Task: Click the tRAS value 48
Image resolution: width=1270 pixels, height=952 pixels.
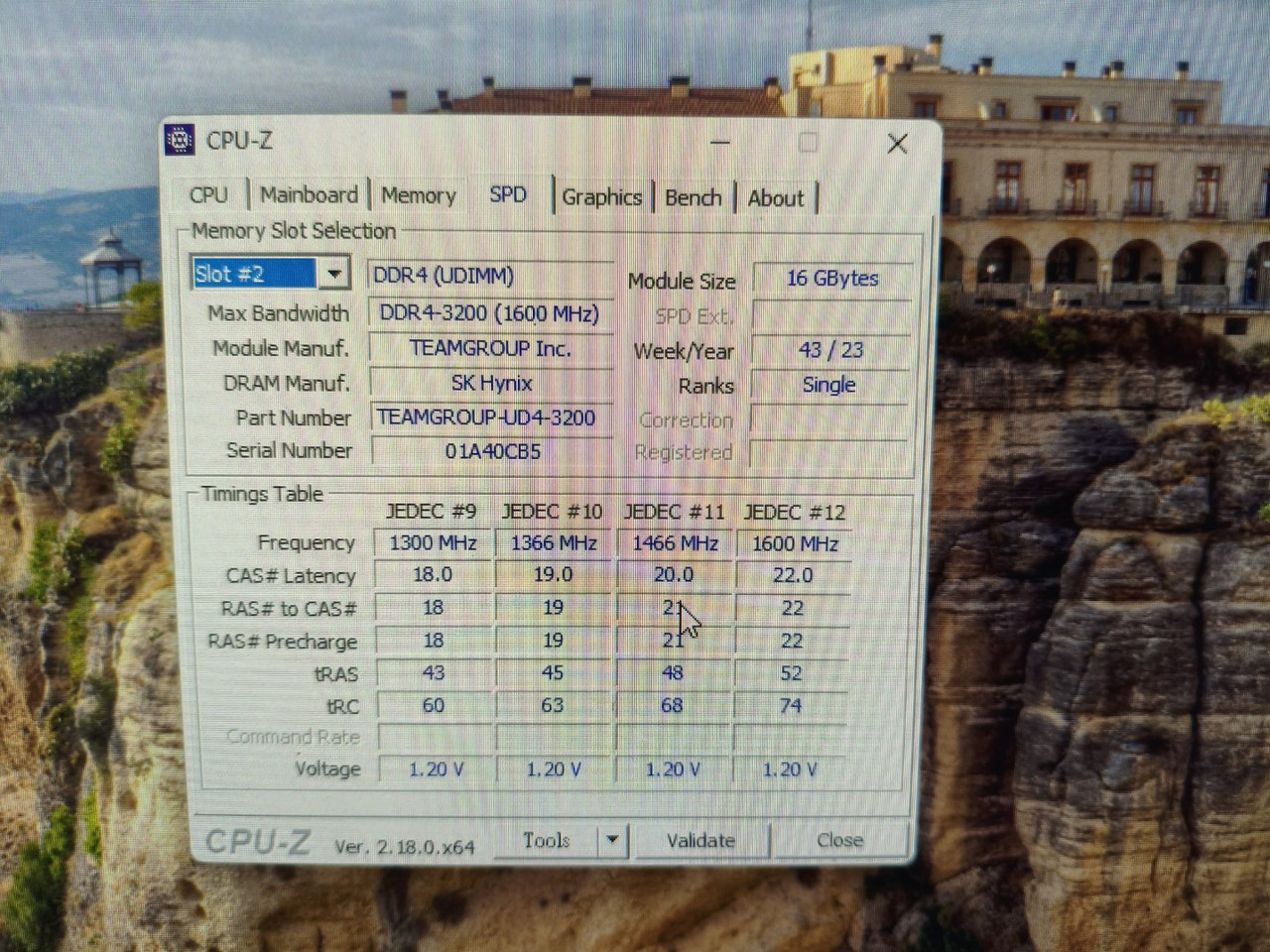Action: click(x=673, y=672)
